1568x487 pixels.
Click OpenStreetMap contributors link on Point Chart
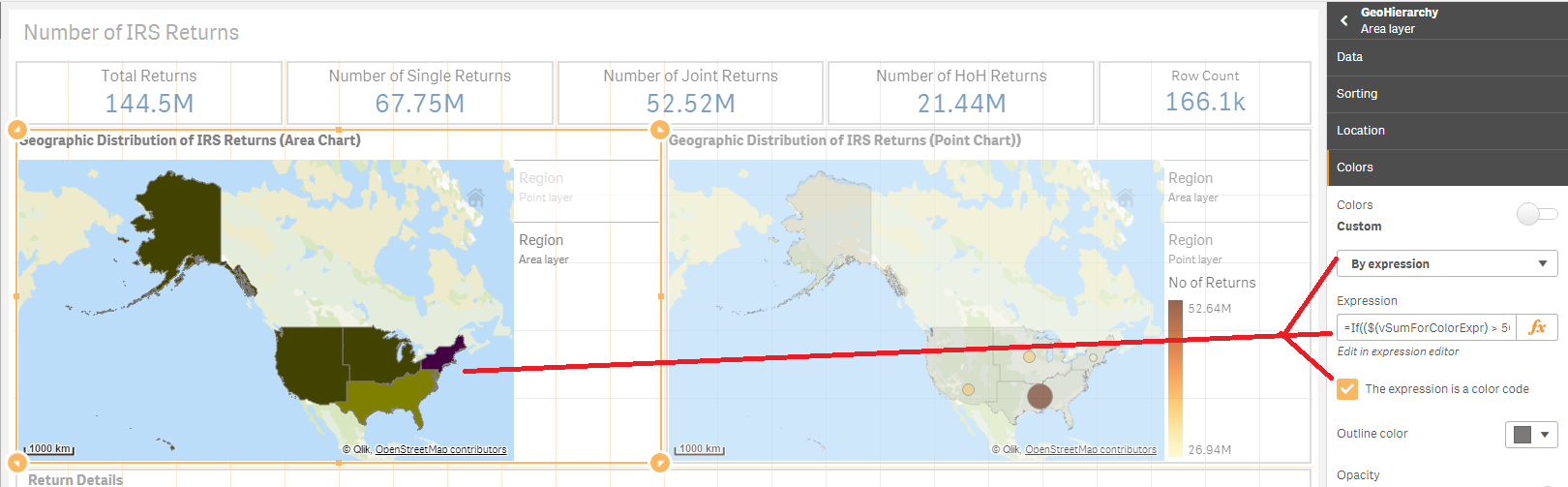point(1090,449)
